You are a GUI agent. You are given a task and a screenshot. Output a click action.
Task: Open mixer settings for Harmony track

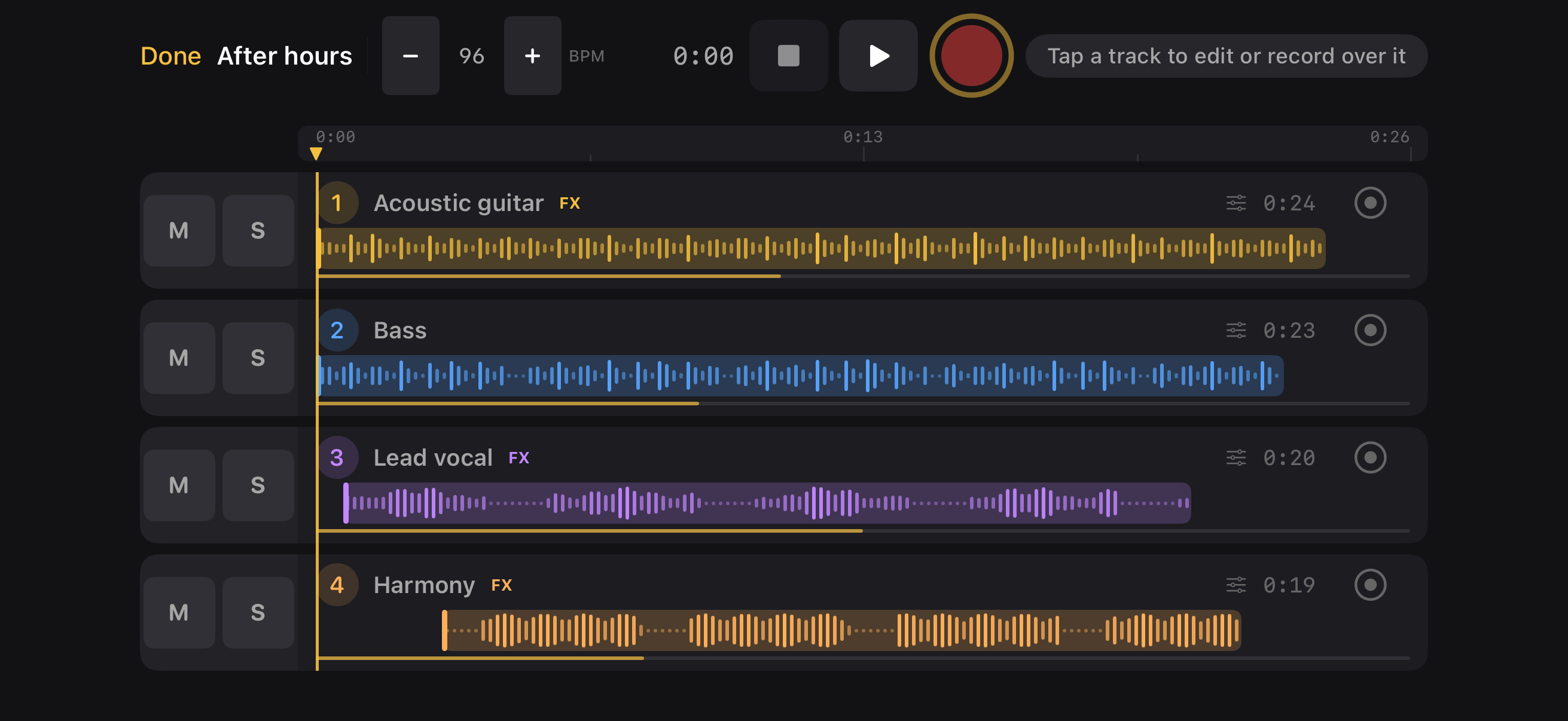click(1236, 585)
